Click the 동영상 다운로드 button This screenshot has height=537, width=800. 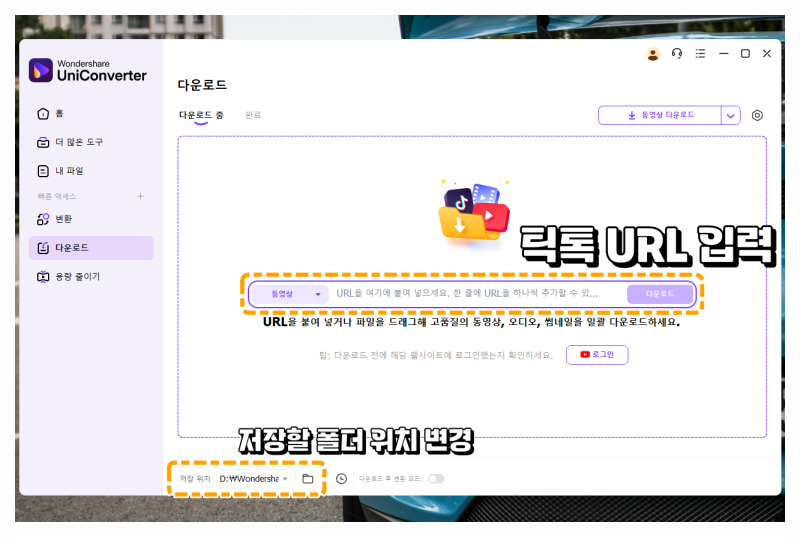[660, 115]
